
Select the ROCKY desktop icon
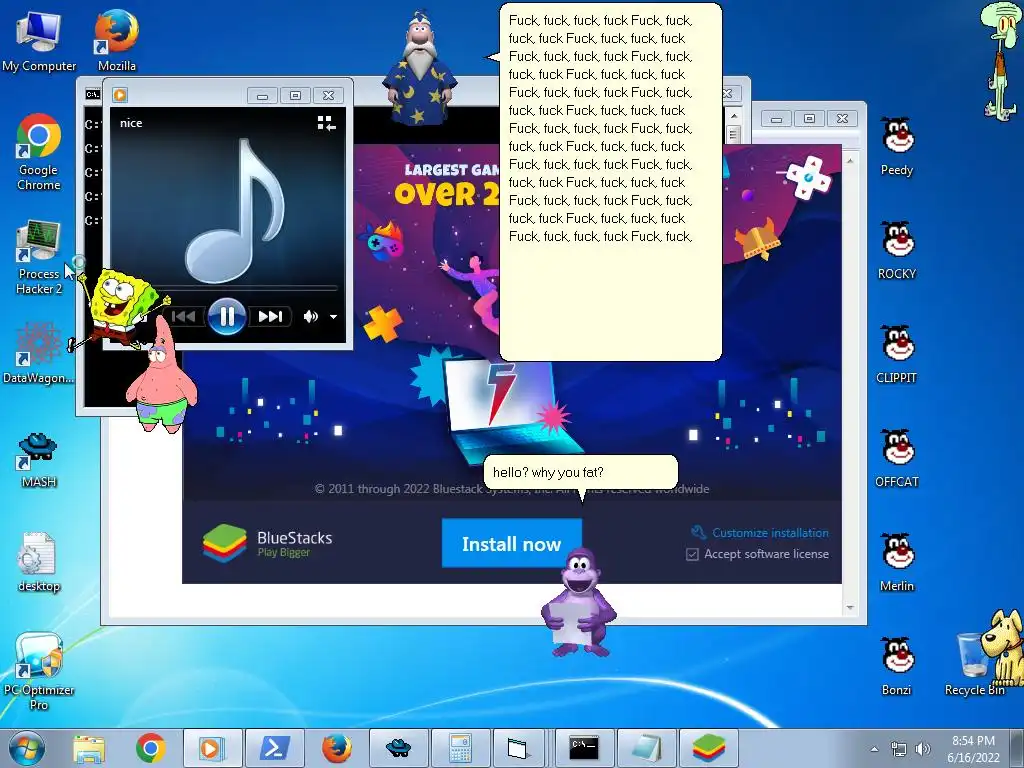[897, 249]
